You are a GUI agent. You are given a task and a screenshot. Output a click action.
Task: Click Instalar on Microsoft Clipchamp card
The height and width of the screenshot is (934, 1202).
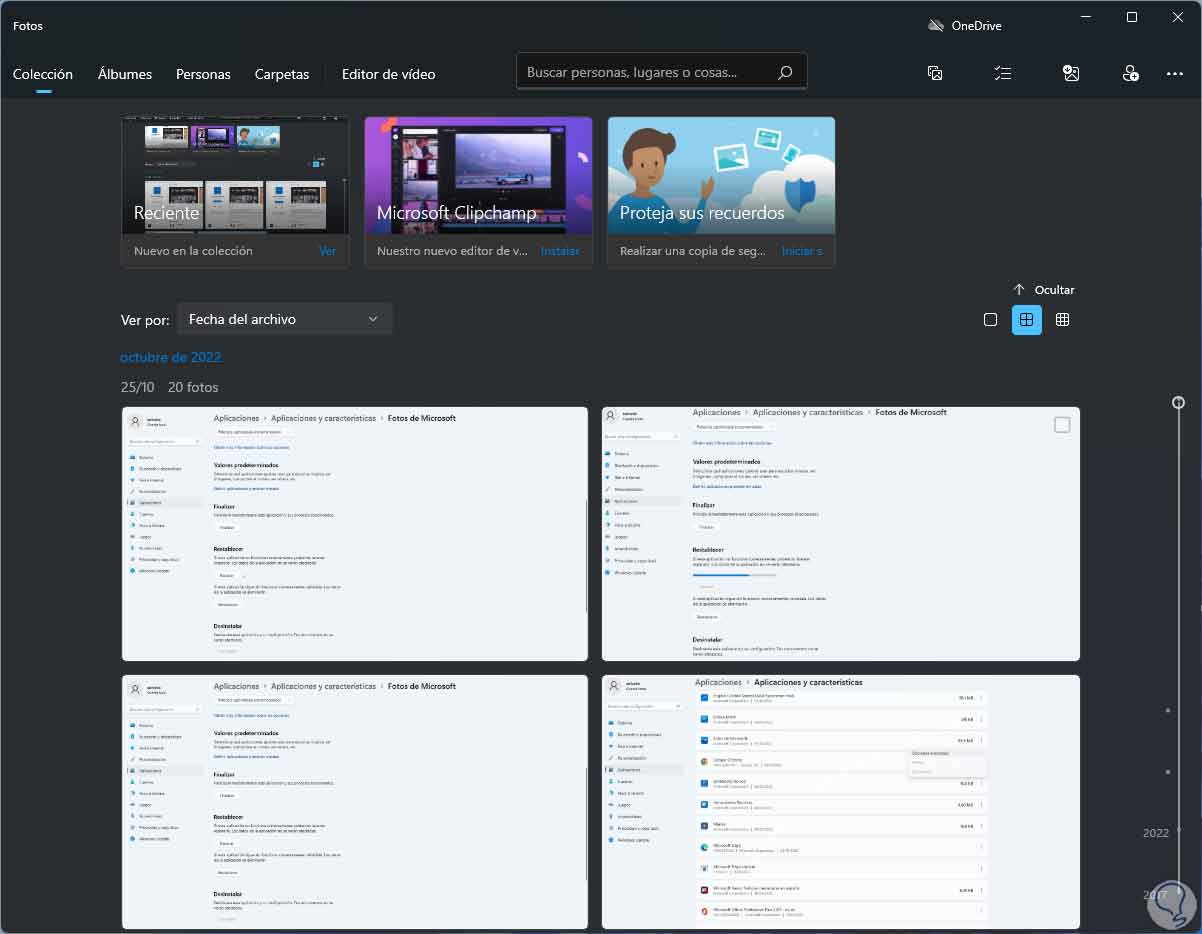click(560, 251)
